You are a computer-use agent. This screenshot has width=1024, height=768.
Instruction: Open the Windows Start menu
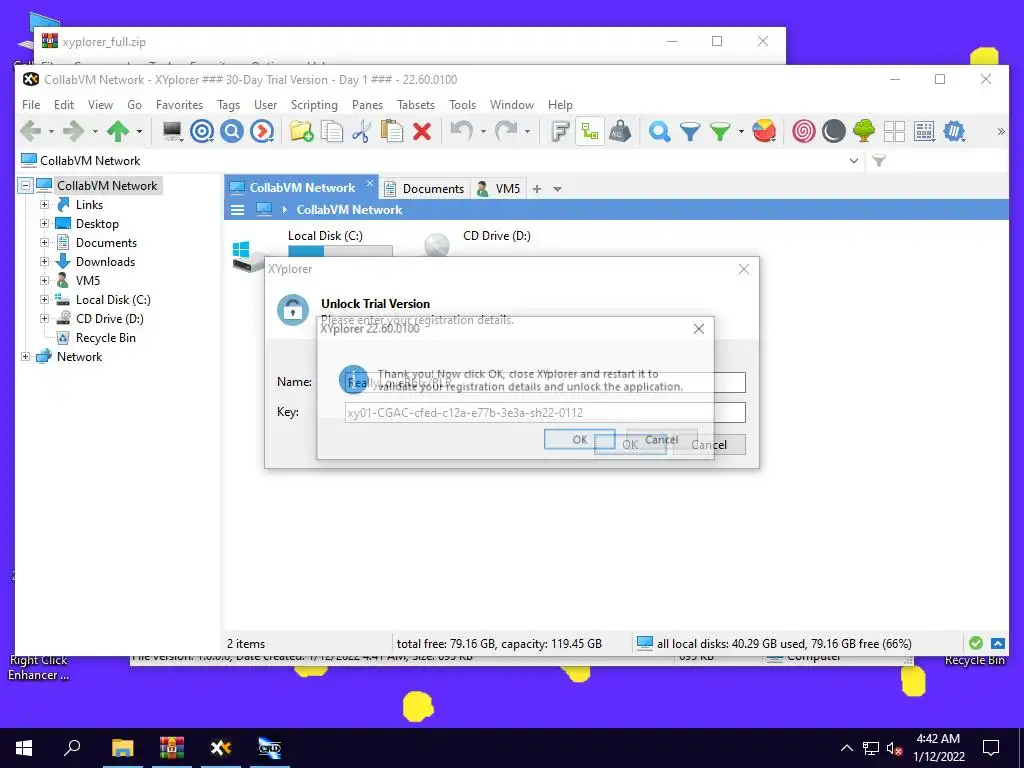[x=24, y=748]
